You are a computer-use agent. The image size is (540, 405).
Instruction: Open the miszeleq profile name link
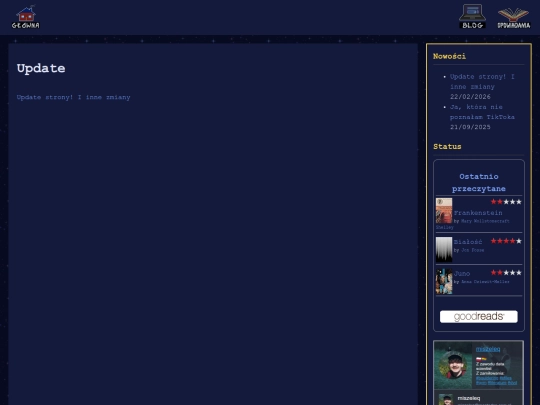point(488,349)
